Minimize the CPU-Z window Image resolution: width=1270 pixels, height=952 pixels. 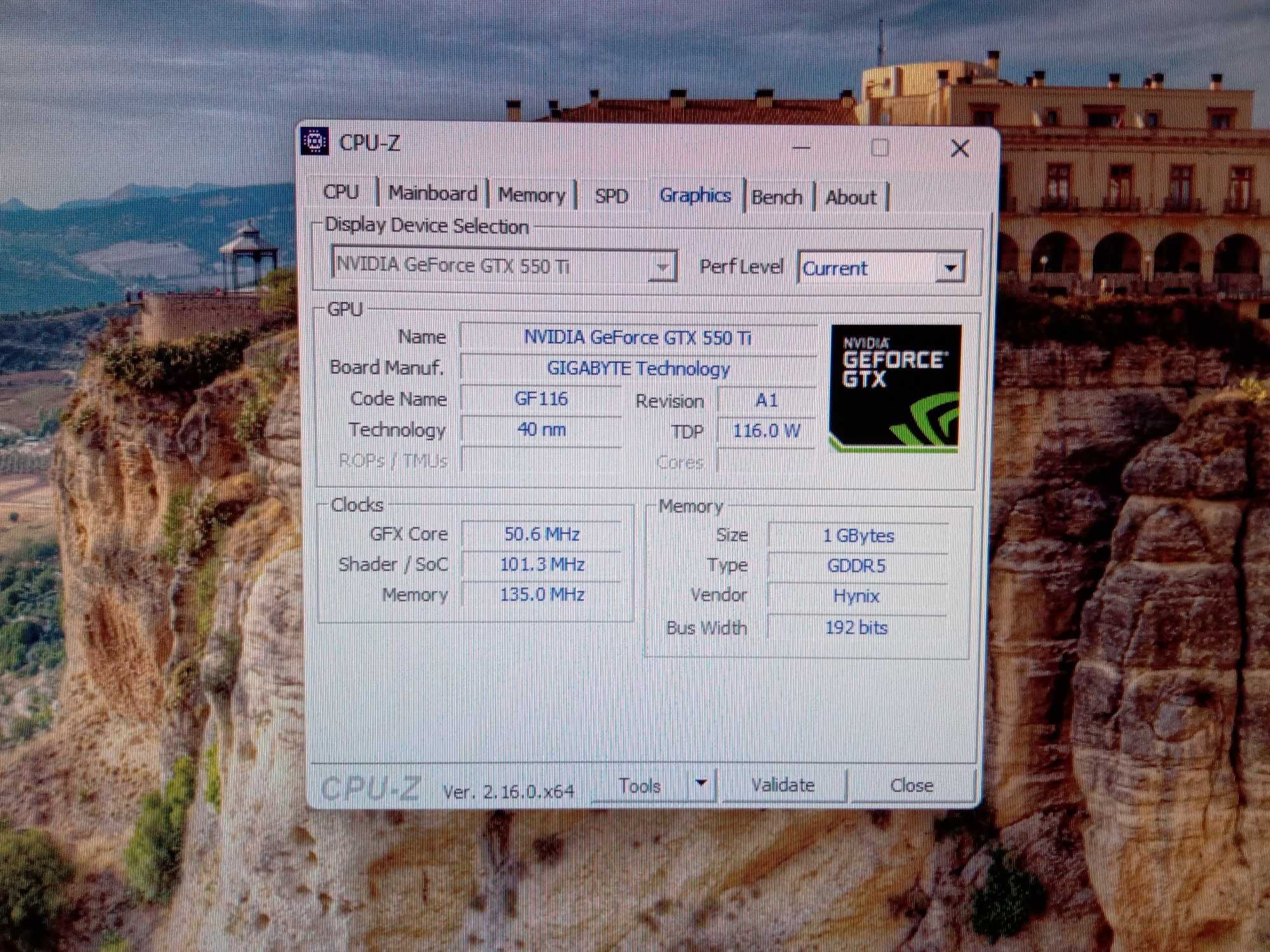pyautogui.click(x=802, y=148)
